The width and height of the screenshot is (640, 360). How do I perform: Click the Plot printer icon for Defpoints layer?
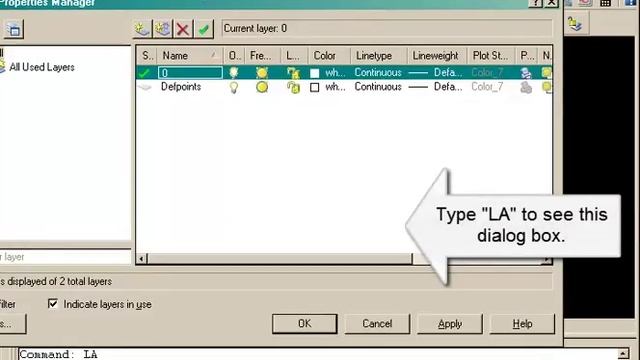tap(526, 87)
